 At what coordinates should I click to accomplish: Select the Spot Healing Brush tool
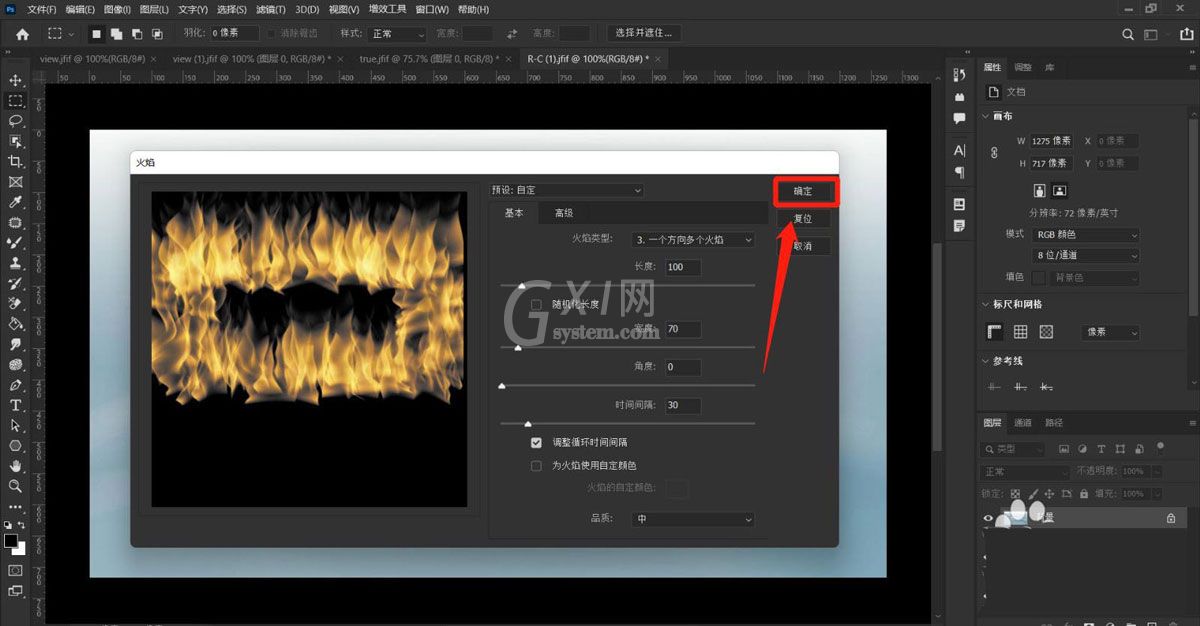(x=15, y=223)
